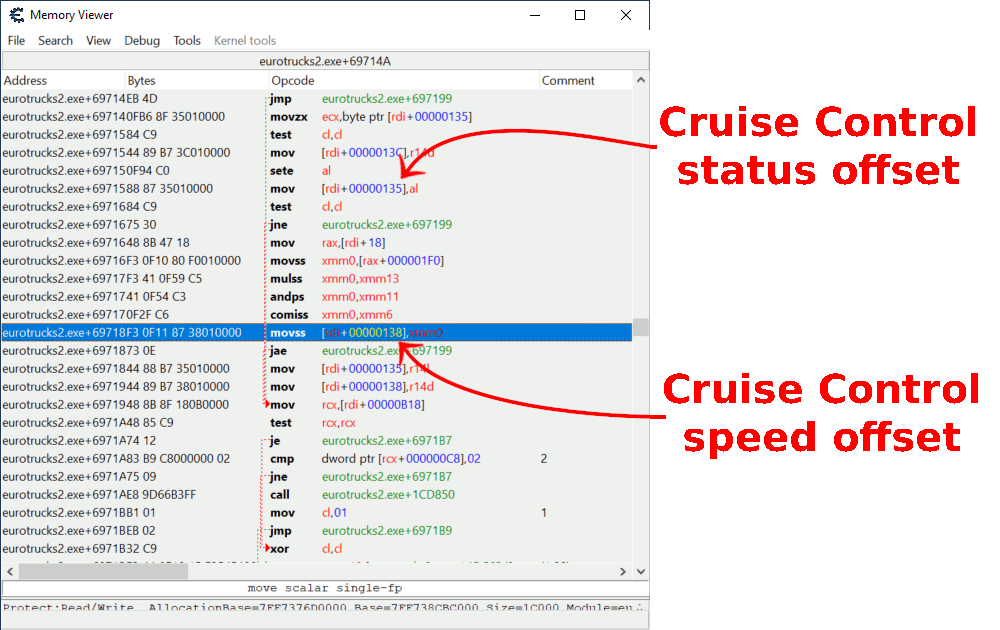Image resolution: width=1000 pixels, height=630 pixels.
Task: Select the jae eurotrucks2.exe+697199 row
Action: pos(317,350)
